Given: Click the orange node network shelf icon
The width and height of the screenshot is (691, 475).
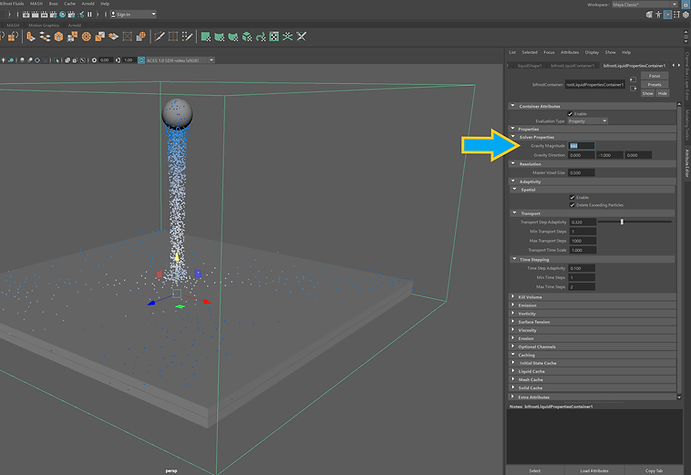Looking at the screenshot, I should [45, 37].
